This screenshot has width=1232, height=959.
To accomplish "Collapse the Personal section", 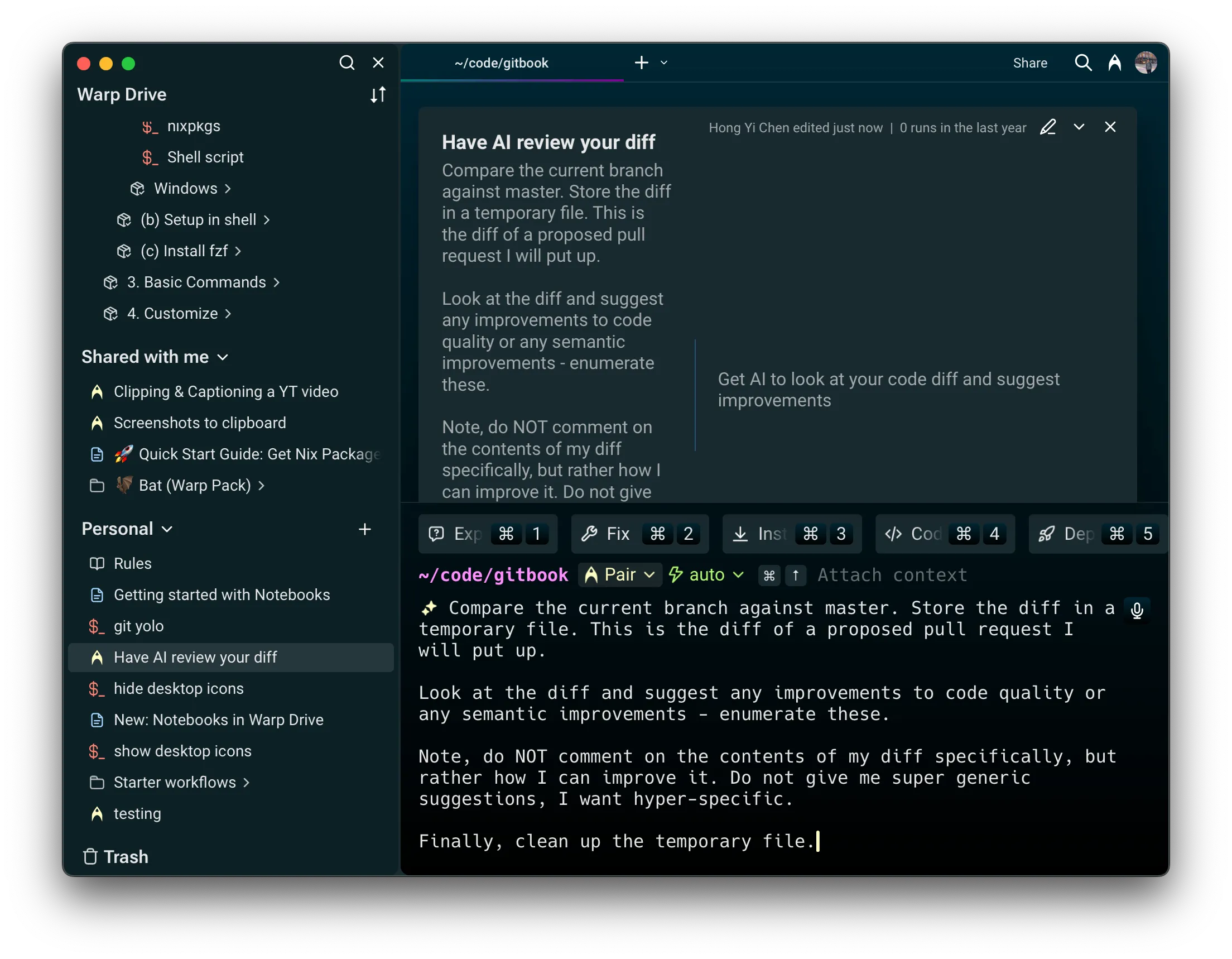I will click(x=127, y=529).
